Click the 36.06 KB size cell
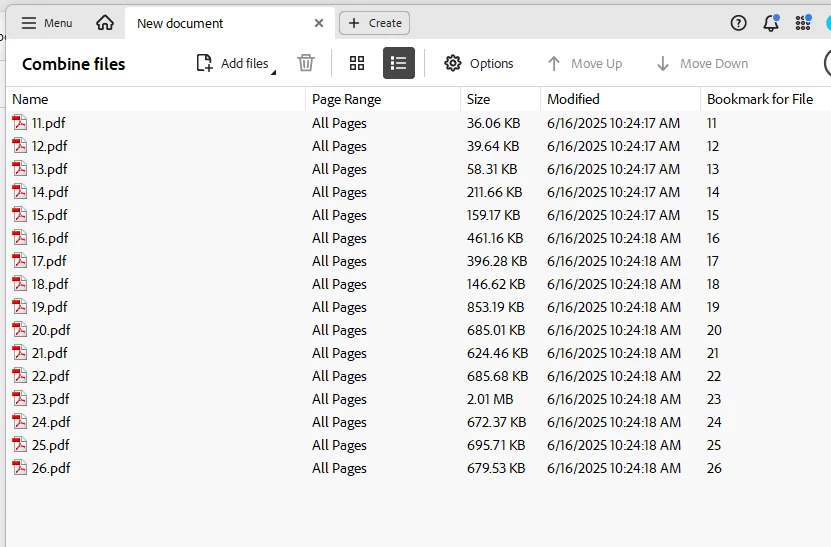The height and width of the screenshot is (547, 831). (493, 123)
